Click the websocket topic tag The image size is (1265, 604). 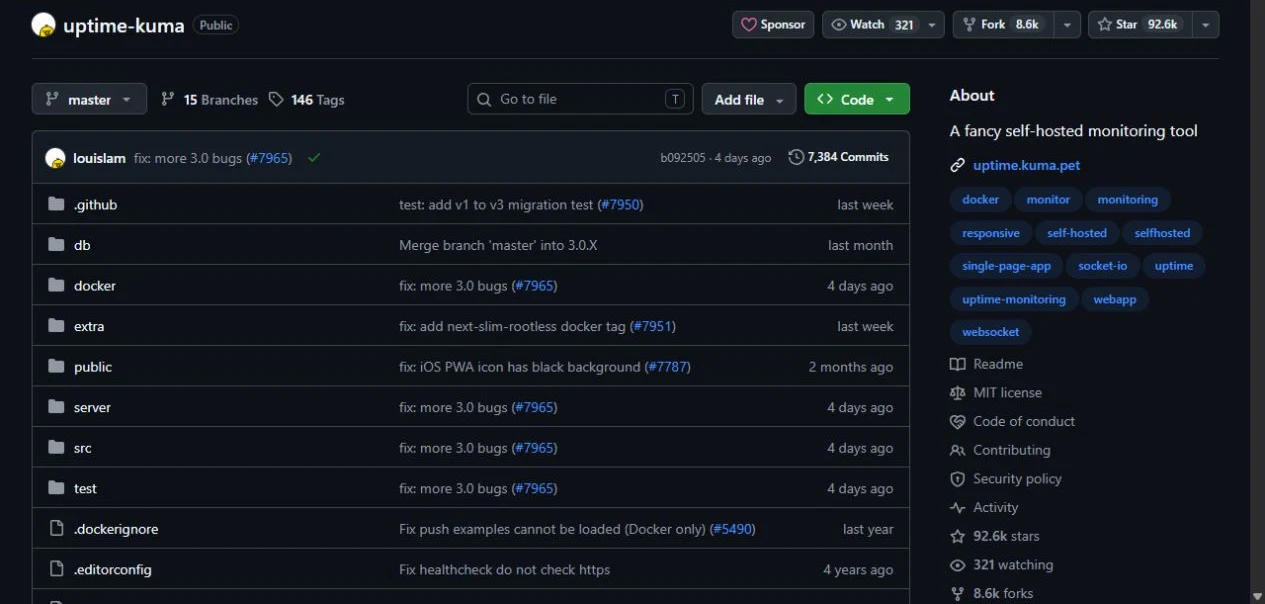click(991, 332)
